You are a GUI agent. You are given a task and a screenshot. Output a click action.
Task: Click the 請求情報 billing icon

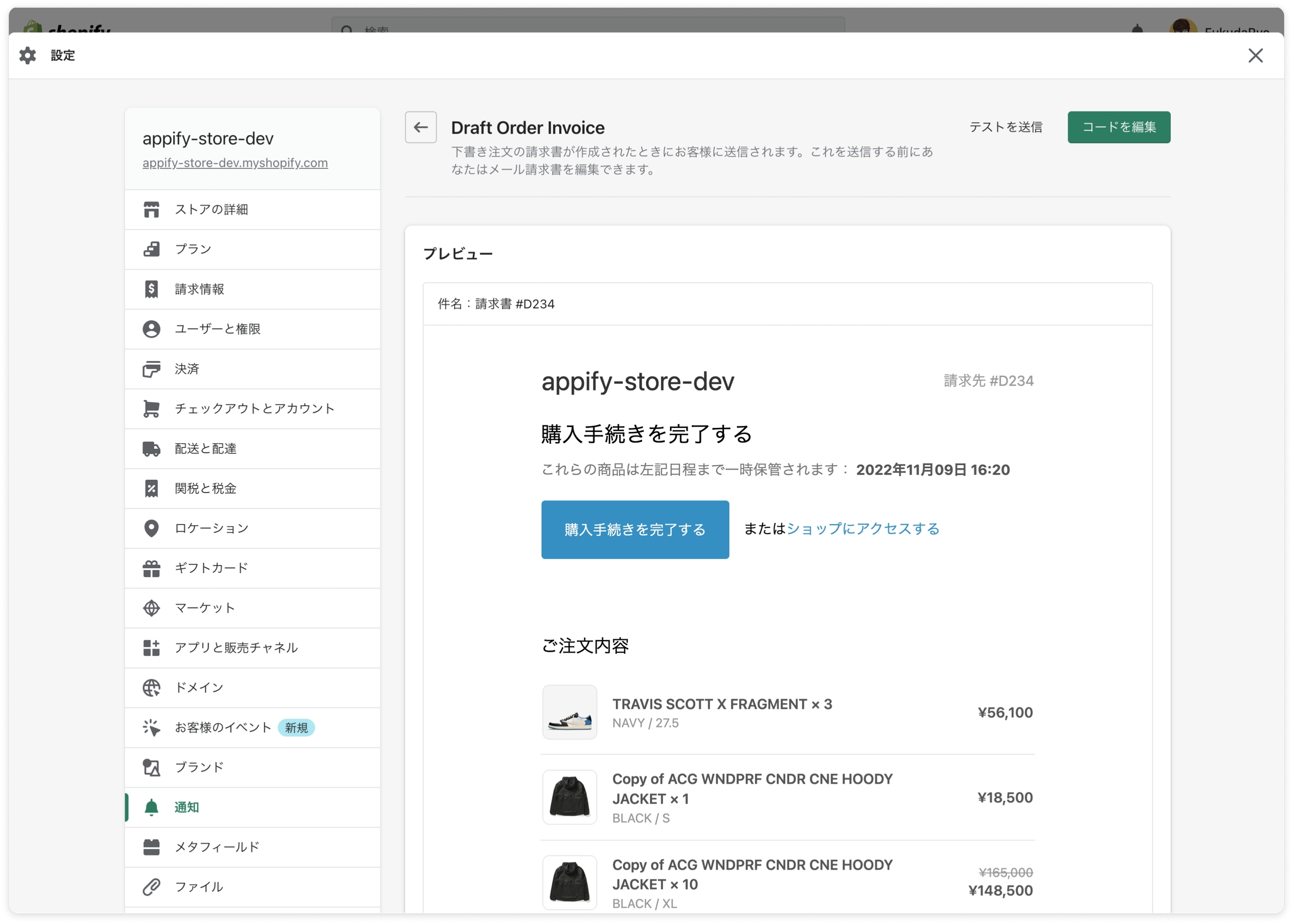point(152,289)
